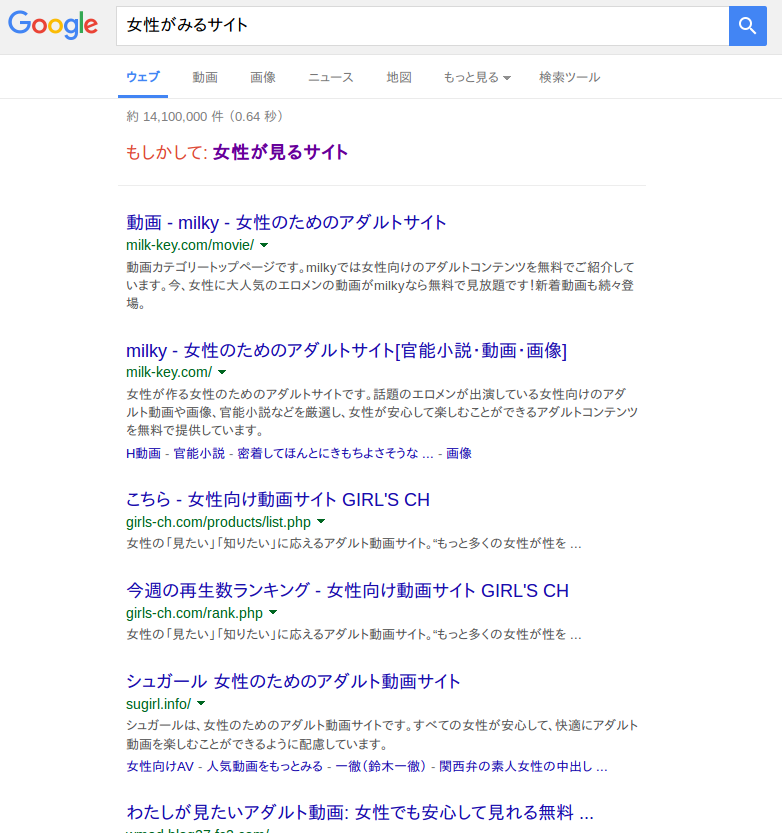Open result 今週の再生数ランキング GIRL'S CH
This screenshot has width=782, height=833.
click(x=347, y=591)
